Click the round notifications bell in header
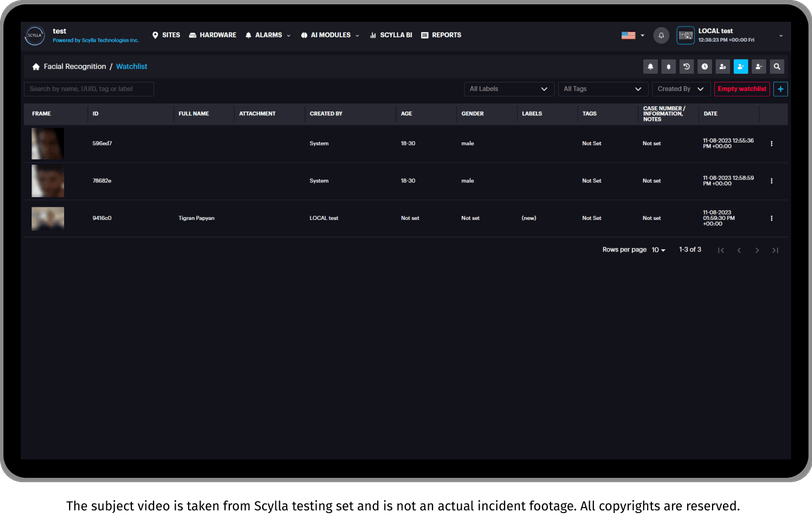Screen dimensions: 812x519 (x=661, y=35)
